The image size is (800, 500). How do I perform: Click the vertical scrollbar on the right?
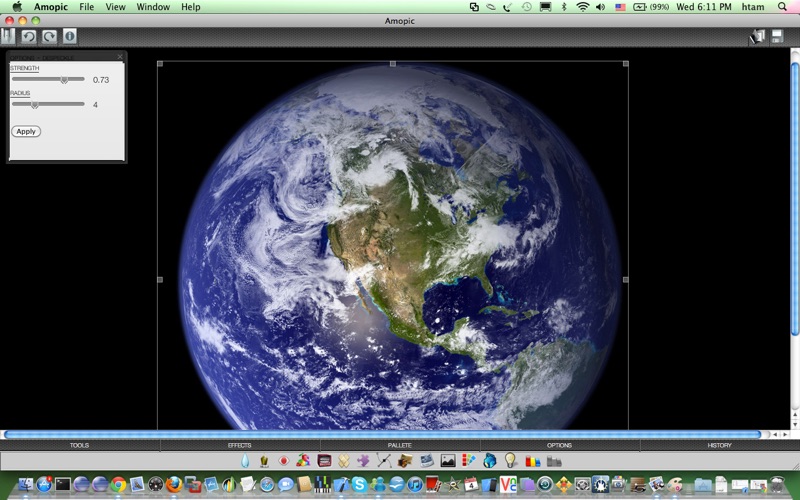pyautogui.click(x=795, y=199)
